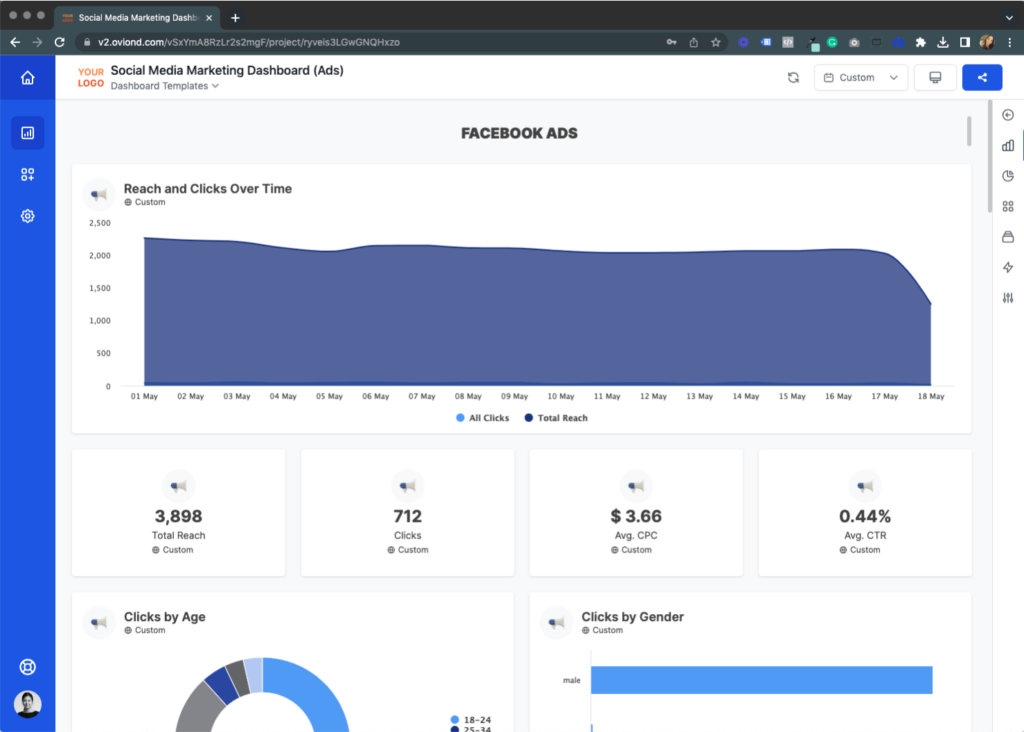Expand the Dashboard Templates dropdown
1024x732 pixels.
click(165, 86)
